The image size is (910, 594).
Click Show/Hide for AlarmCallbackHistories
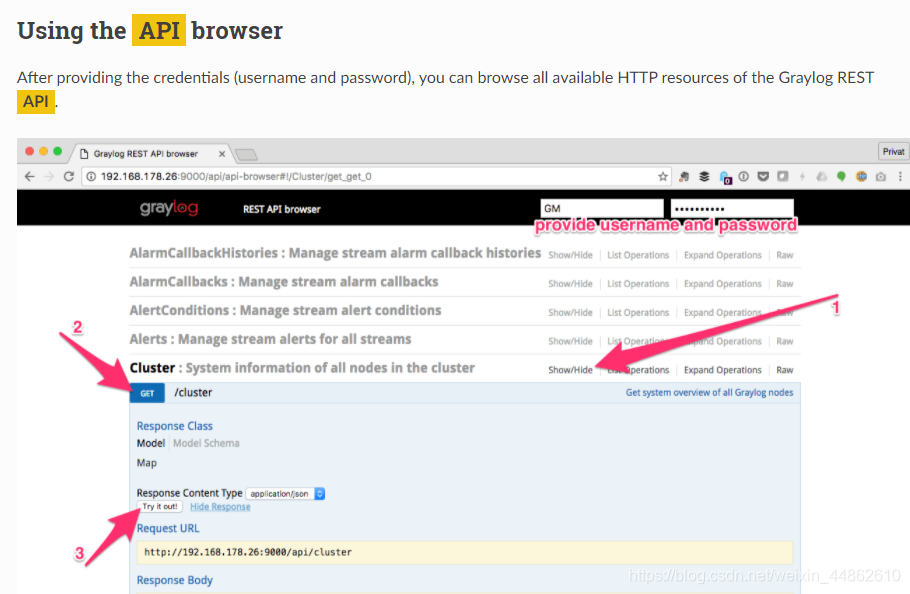click(570, 255)
